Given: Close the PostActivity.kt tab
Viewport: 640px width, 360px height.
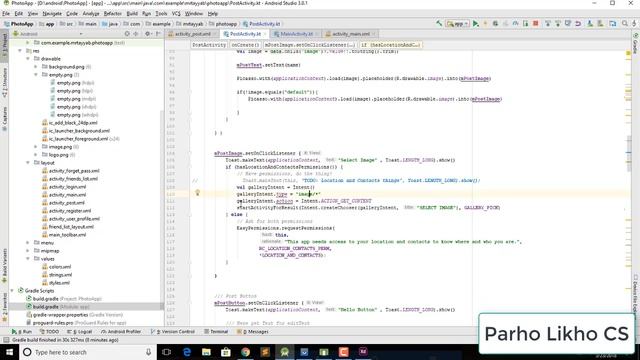Looking at the screenshot, I should click(x=264, y=34).
